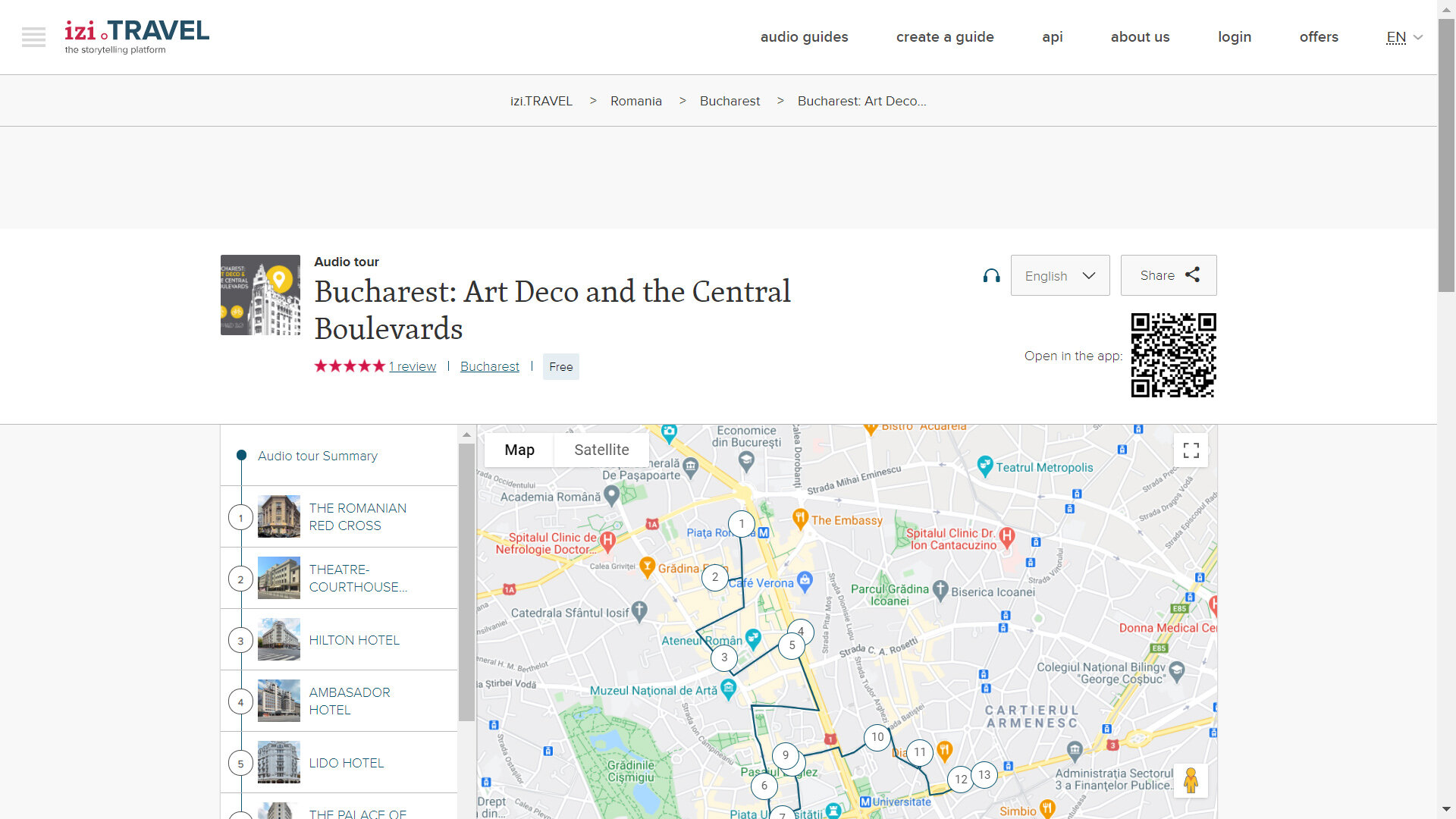The width and height of the screenshot is (1456, 819).
Task: Click the Universitate metro station icon
Action: [865, 802]
